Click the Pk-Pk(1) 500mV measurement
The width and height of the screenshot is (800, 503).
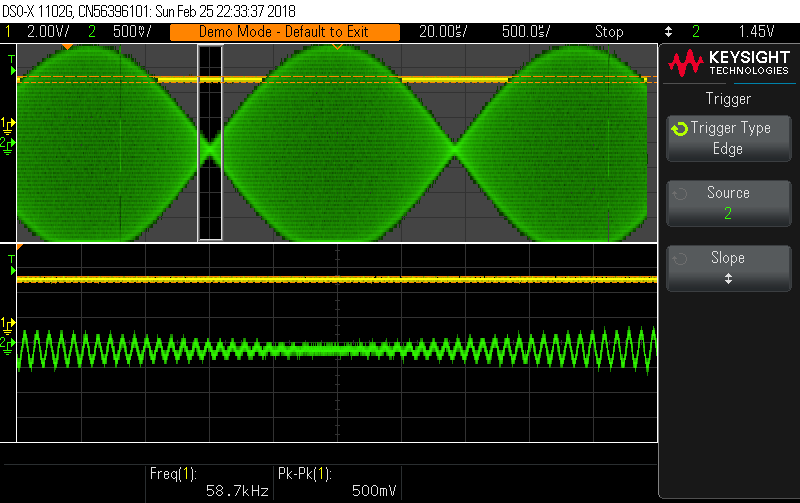[337, 482]
